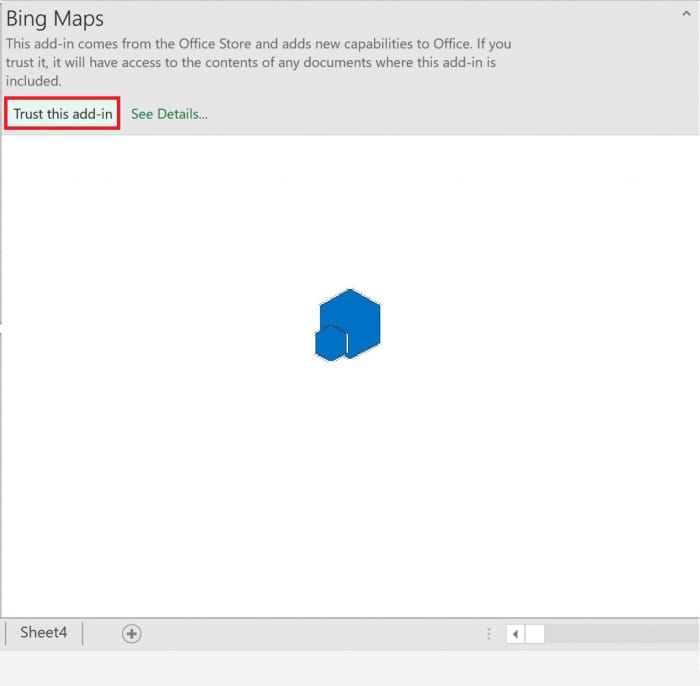Viewport: 700px width, 686px height.
Task: Click the Bing Maps add-in logo icon
Action: coord(348,324)
